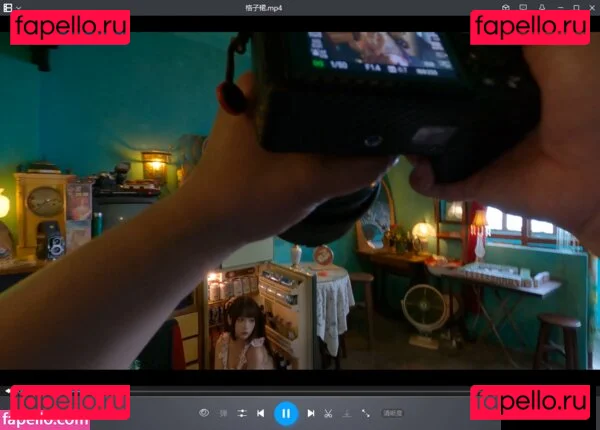The height and width of the screenshot is (430, 600).
Task: Maximize the player window
Action: (x=576, y=7)
